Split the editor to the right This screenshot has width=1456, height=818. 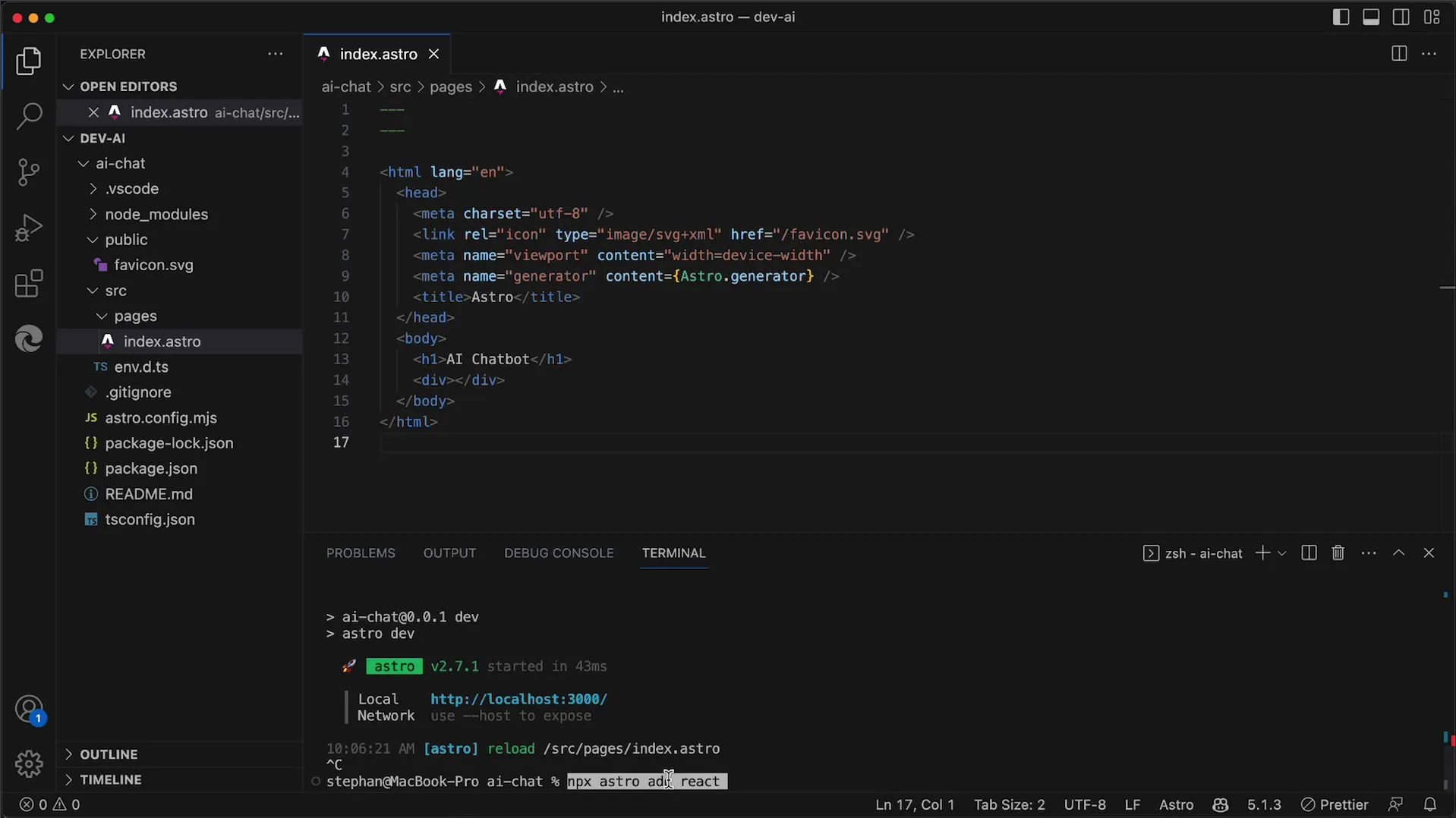pyautogui.click(x=1399, y=54)
